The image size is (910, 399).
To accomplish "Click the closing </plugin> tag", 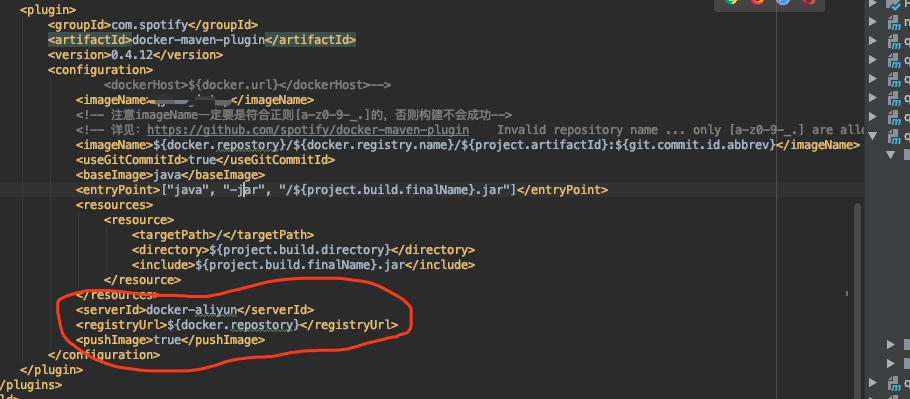I will (51, 370).
